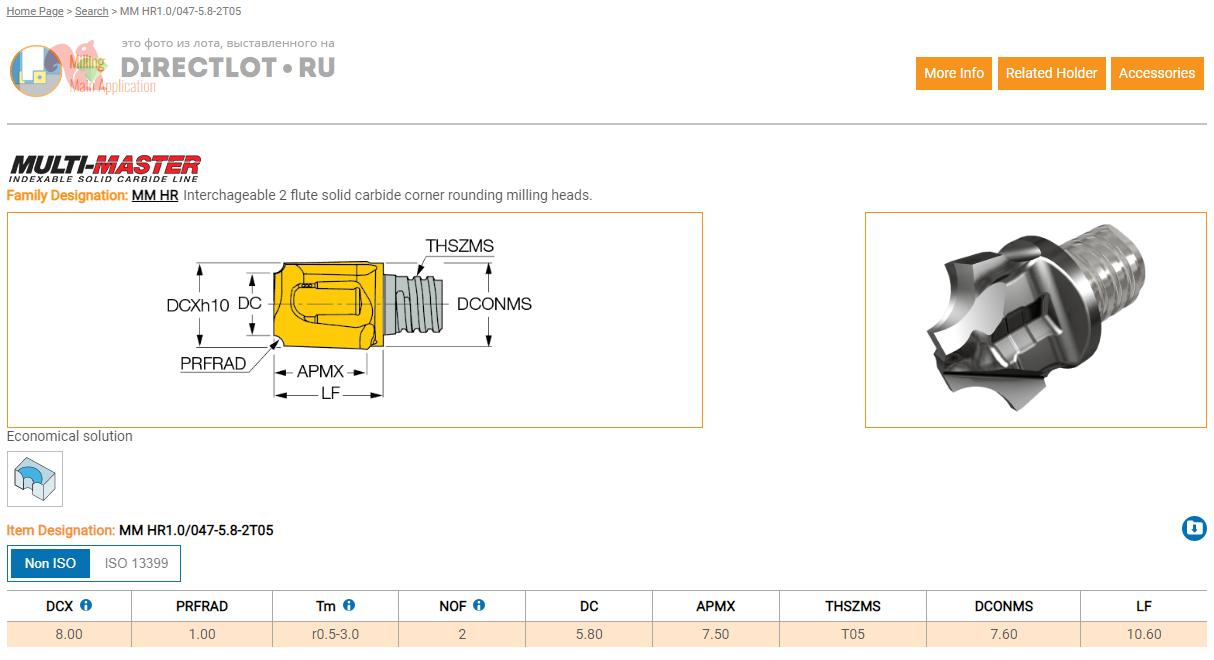This screenshot has width=1214, height=660.
Task: Select the LF value 10.60
Action: (x=1144, y=634)
